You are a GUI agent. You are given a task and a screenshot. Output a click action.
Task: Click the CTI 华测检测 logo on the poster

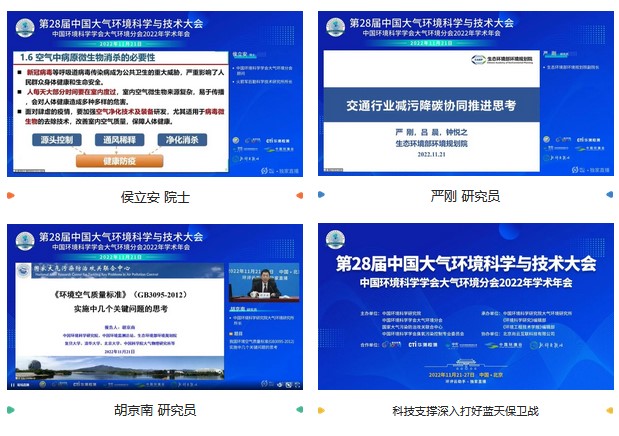pos(423,345)
